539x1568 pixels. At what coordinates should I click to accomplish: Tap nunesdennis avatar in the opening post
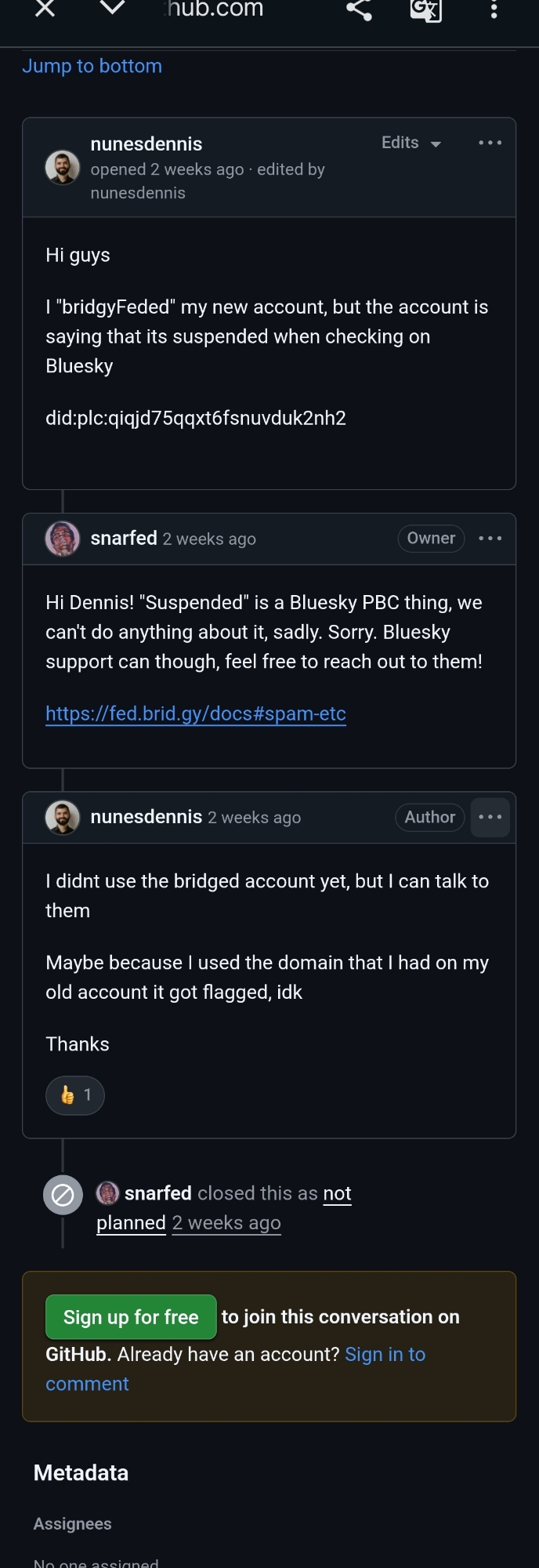tap(63, 167)
